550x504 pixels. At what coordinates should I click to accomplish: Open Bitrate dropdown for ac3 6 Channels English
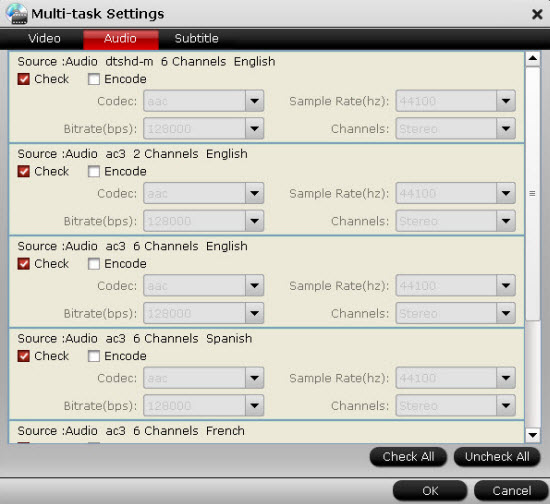click(x=254, y=313)
